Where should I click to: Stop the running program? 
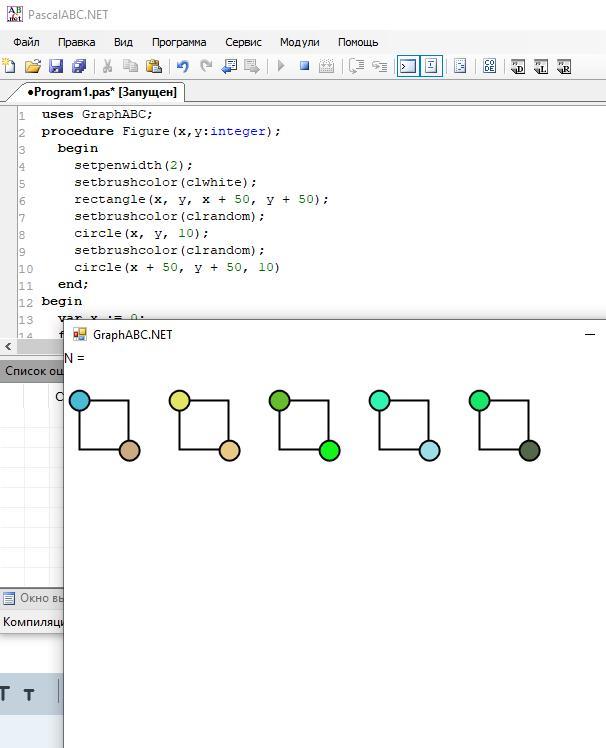pos(304,66)
